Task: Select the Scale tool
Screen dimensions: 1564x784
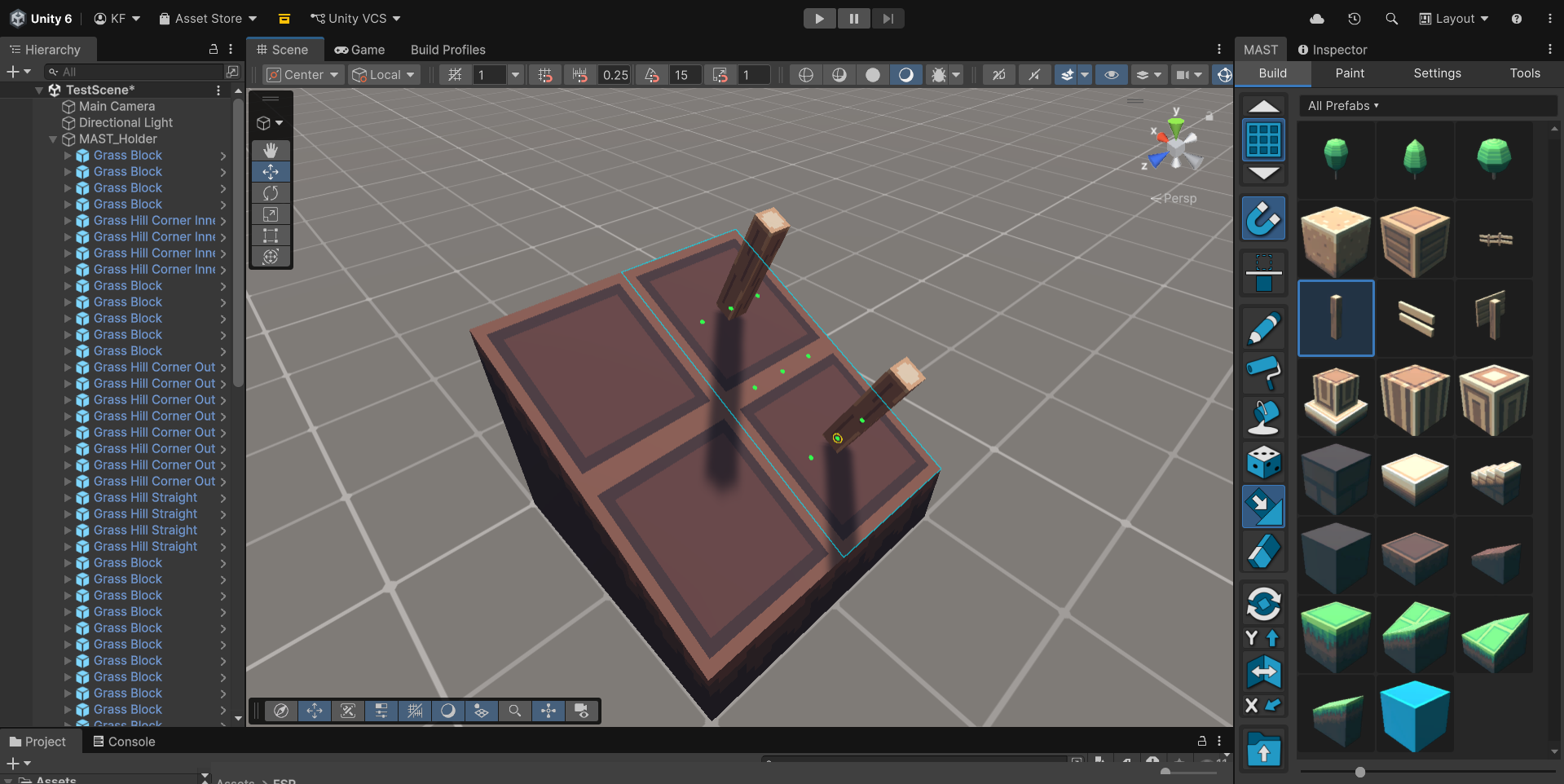Action: click(271, 214)
